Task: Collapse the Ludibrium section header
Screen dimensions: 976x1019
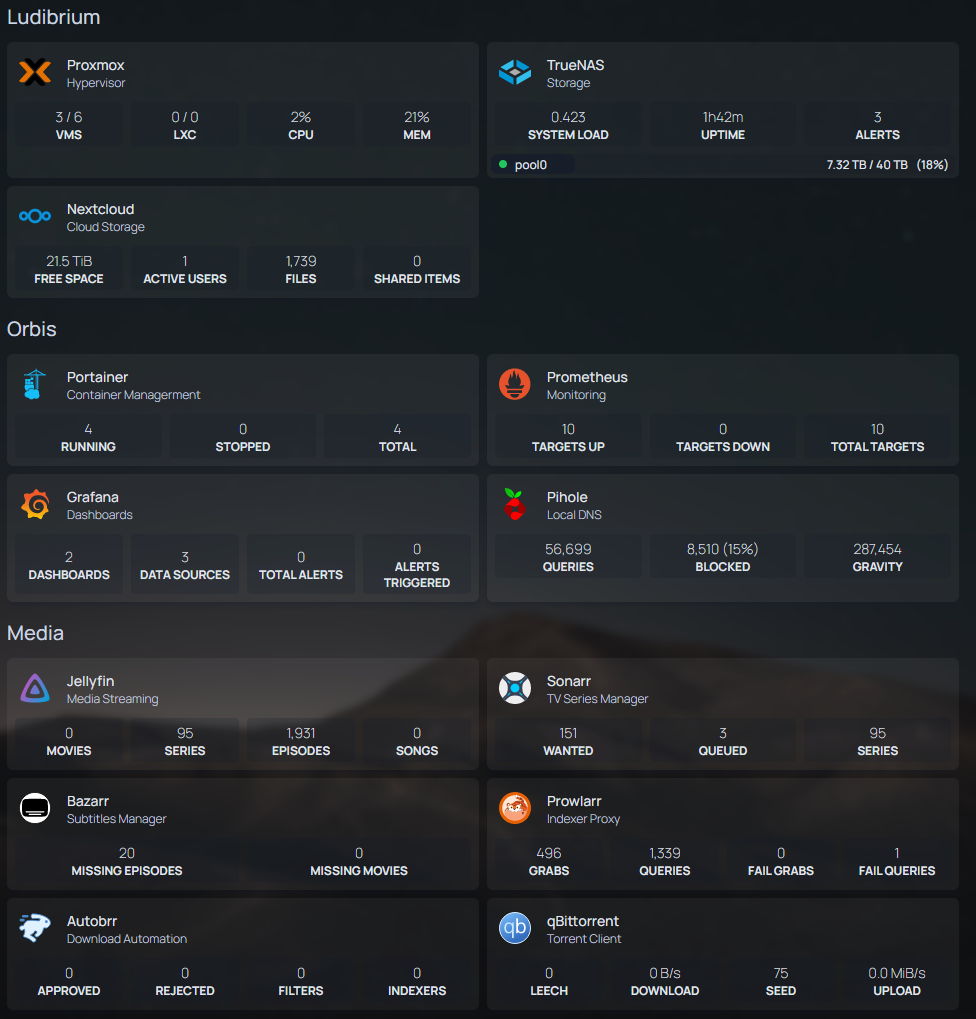Action: [54, 17]
